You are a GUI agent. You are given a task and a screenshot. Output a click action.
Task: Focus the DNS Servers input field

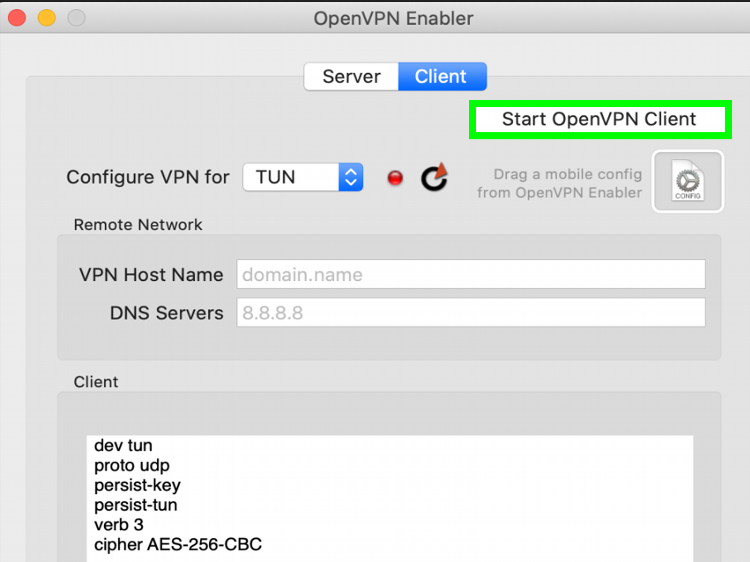pyautogui.click(x=471, y=312)
